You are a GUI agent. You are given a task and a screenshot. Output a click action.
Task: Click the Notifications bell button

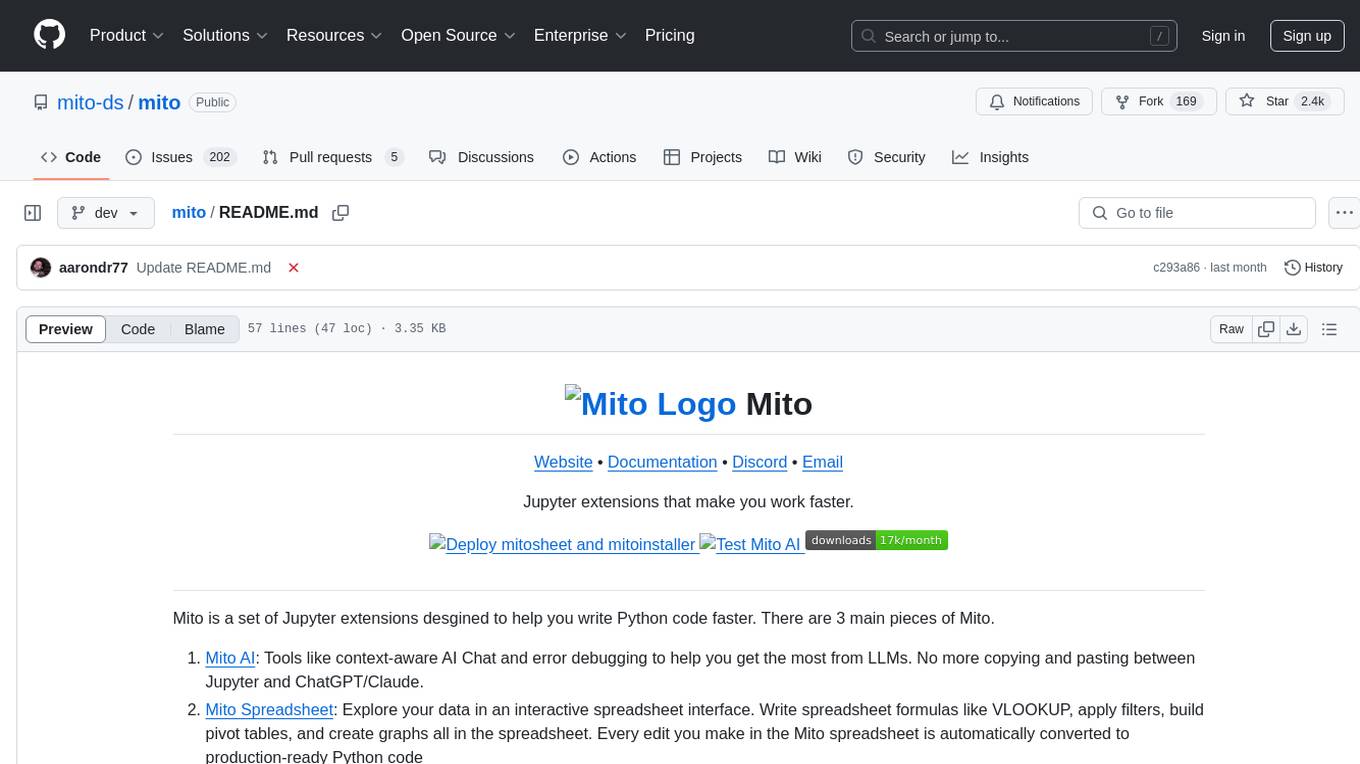[1034, 102]
